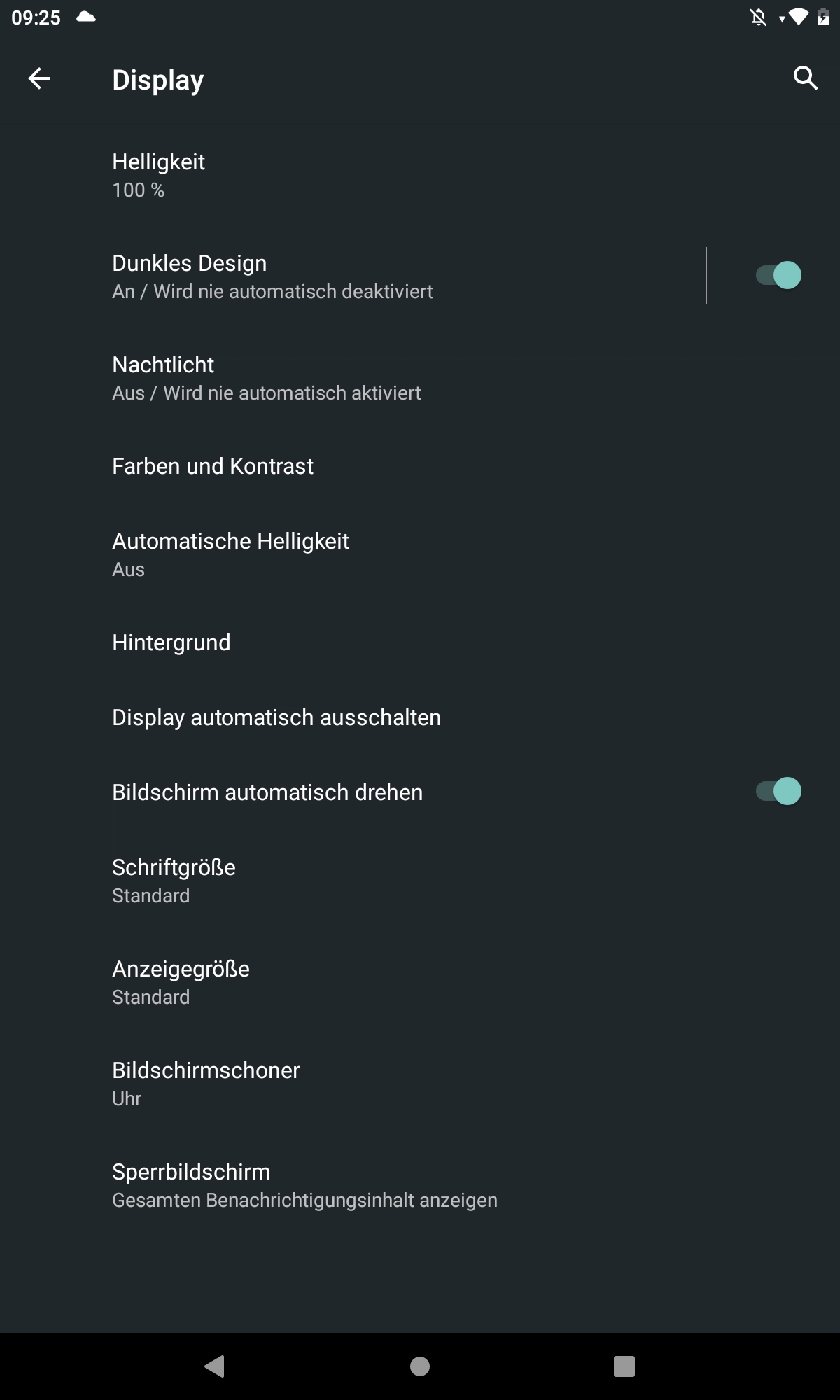This screenshot has height=1400, width=840.
Task: Tap the battery status icon
Action: click(823, 17)
